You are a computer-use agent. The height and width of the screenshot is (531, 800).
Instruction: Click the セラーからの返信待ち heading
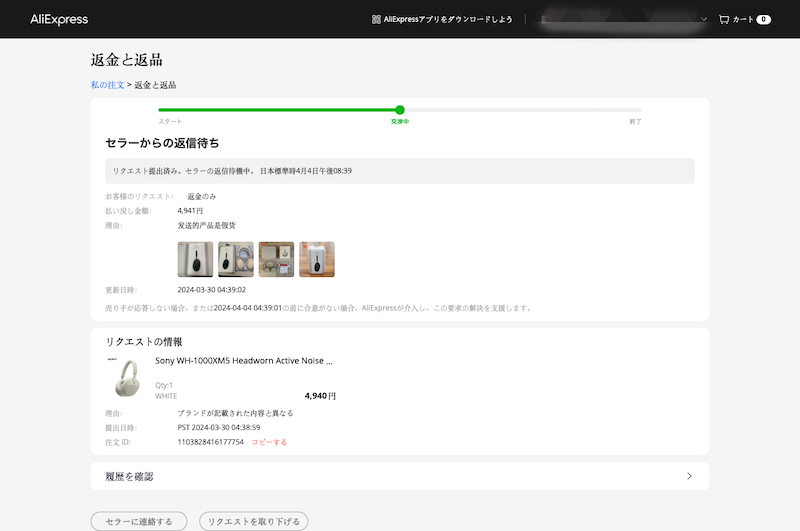[x=162, y=143]
